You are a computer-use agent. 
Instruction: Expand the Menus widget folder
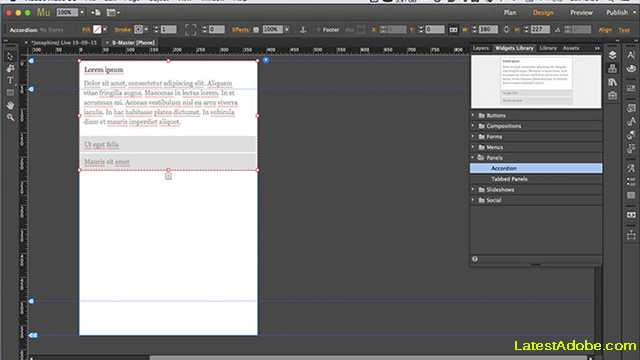pyautogui.click(x=473, y=147)
